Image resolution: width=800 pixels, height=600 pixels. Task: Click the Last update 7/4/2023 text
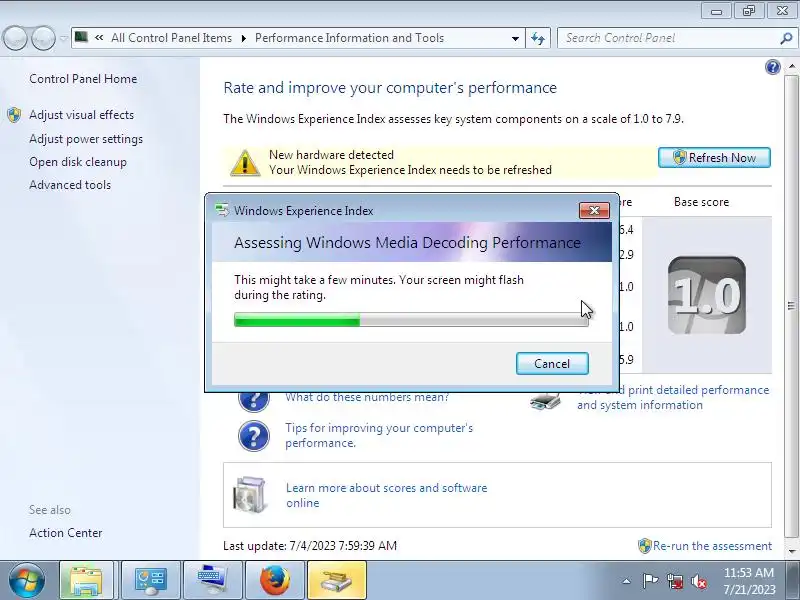tap(310, 546)
